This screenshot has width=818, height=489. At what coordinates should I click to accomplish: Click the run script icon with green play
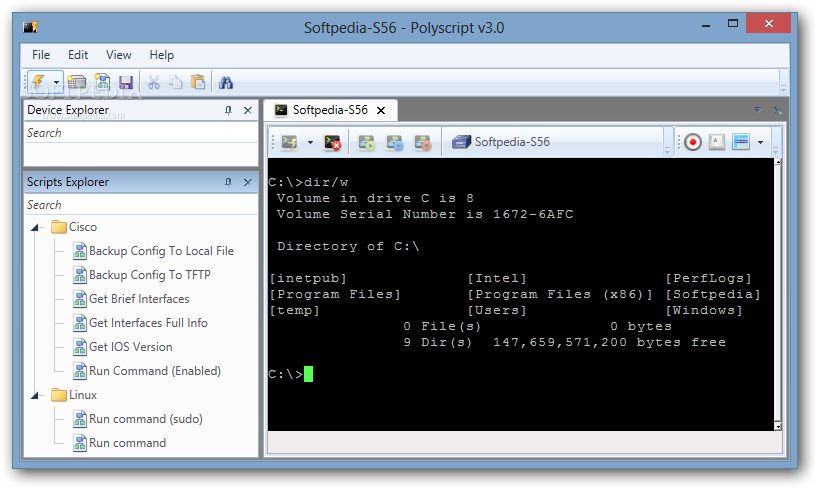pos(367,142)
